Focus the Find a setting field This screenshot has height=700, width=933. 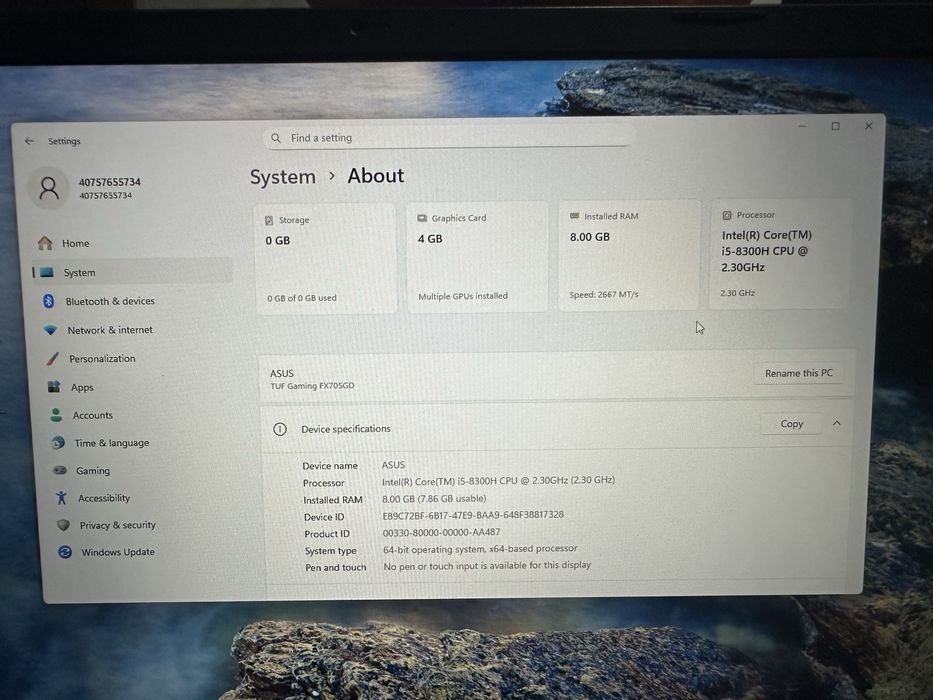[449, 138]
